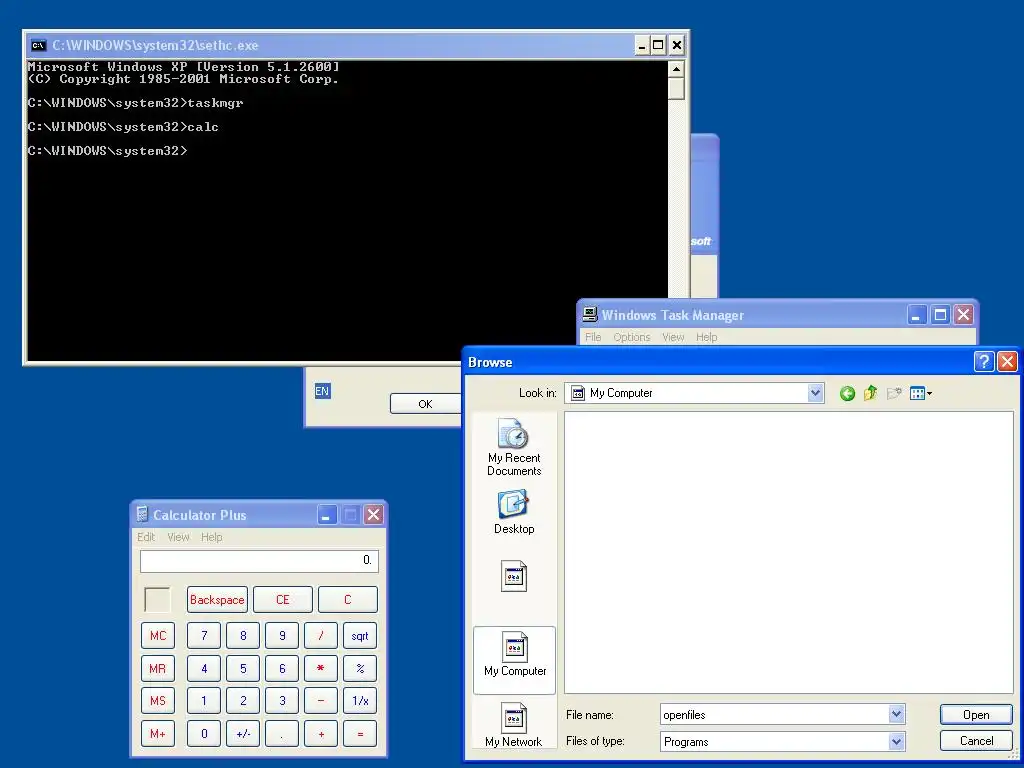This screenshot has width=1024, height=768.
Task: Click the 4 key on calculator
Action: 204,668
